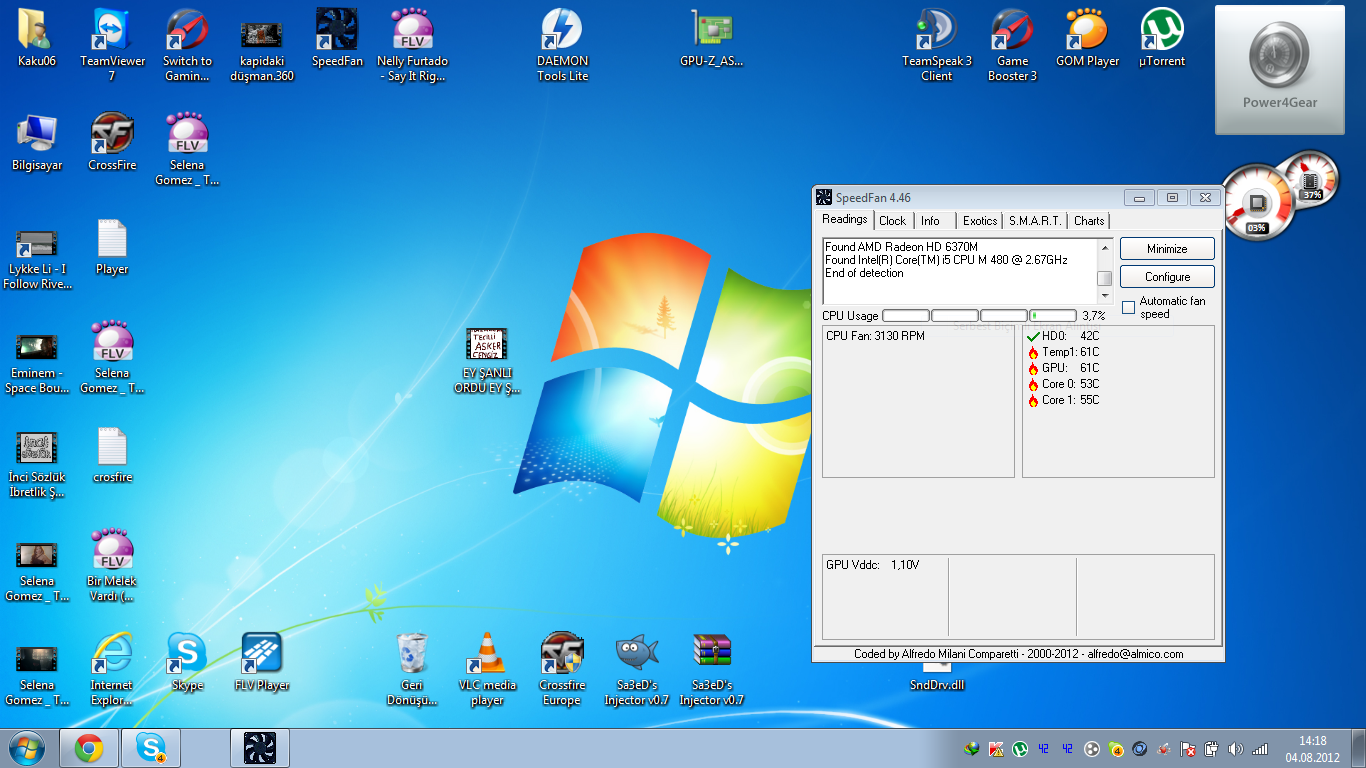Click the CPU meter gauge gadget
This screenshot has width=1366, height=768.
pyautogui.click(x=1256, y=203)
